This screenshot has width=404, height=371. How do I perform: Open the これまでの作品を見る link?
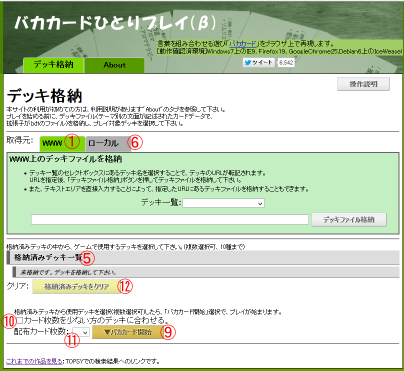(34, 361)
